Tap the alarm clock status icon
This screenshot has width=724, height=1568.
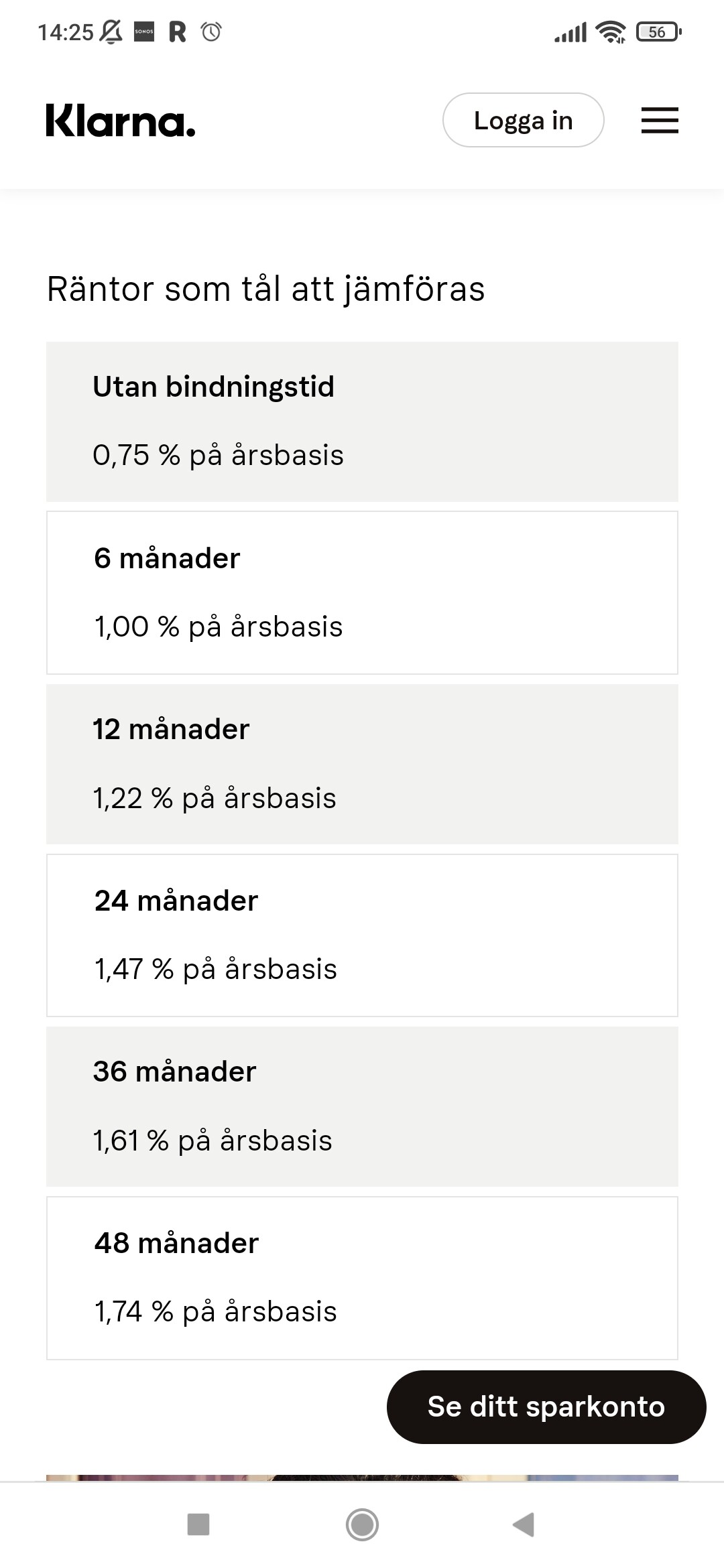pyautogui.click(x=211, y=31)
